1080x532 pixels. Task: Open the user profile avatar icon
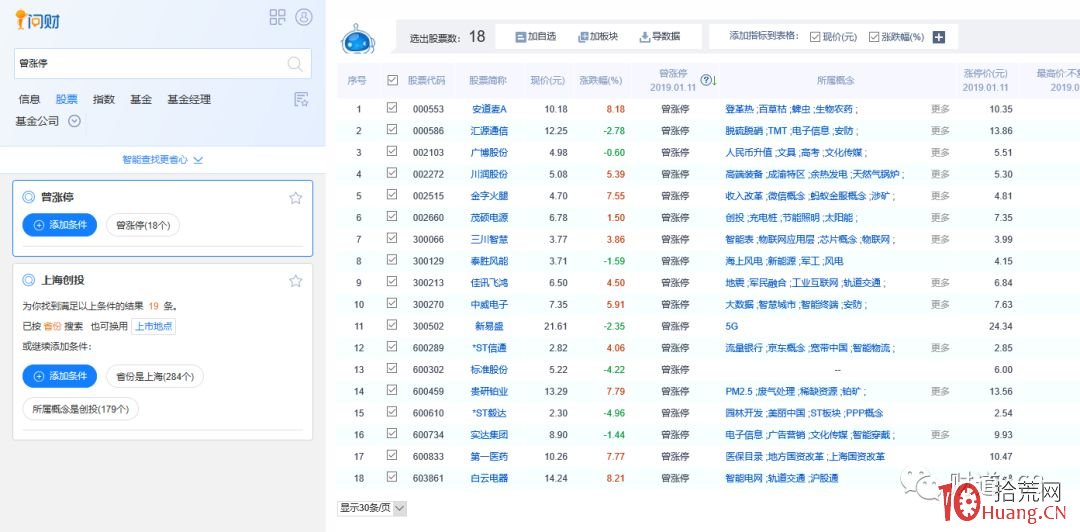[304, 17]
